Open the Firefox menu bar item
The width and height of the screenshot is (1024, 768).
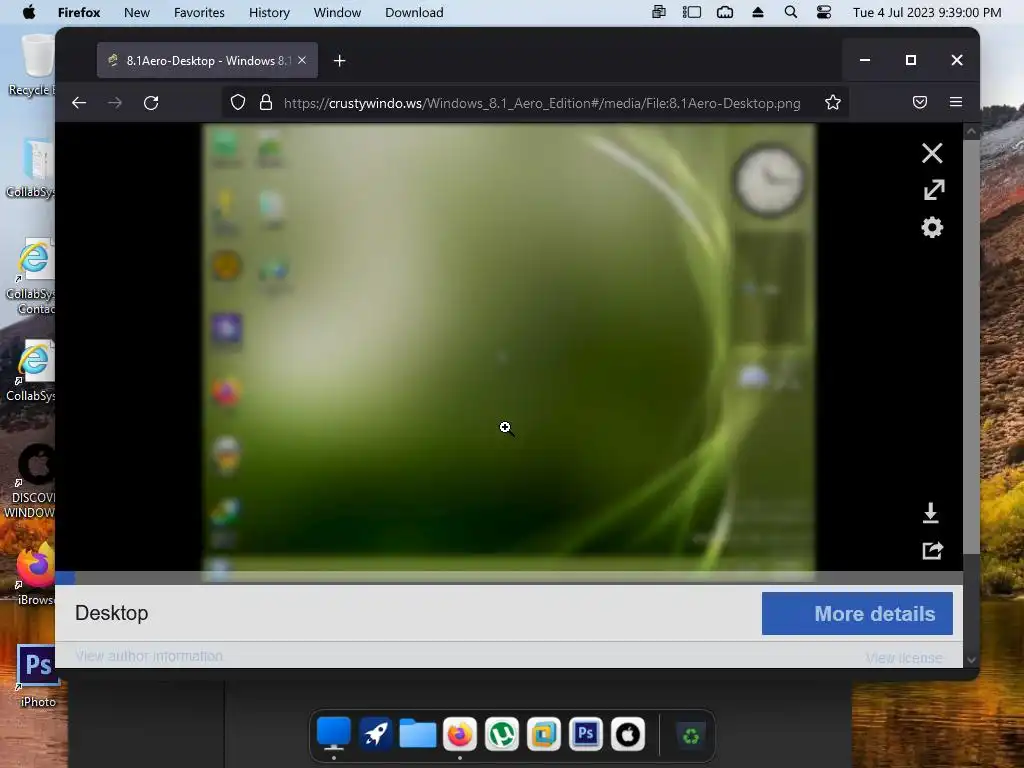tap(79, 12)
